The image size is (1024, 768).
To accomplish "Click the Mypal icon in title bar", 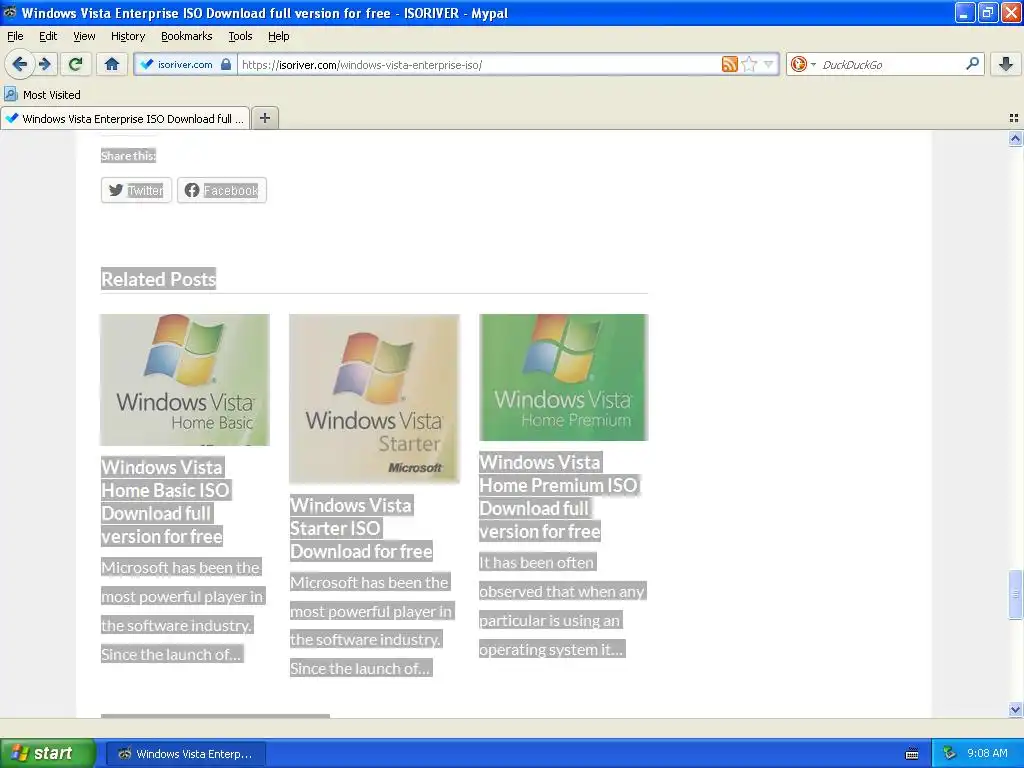I will 10,12.
